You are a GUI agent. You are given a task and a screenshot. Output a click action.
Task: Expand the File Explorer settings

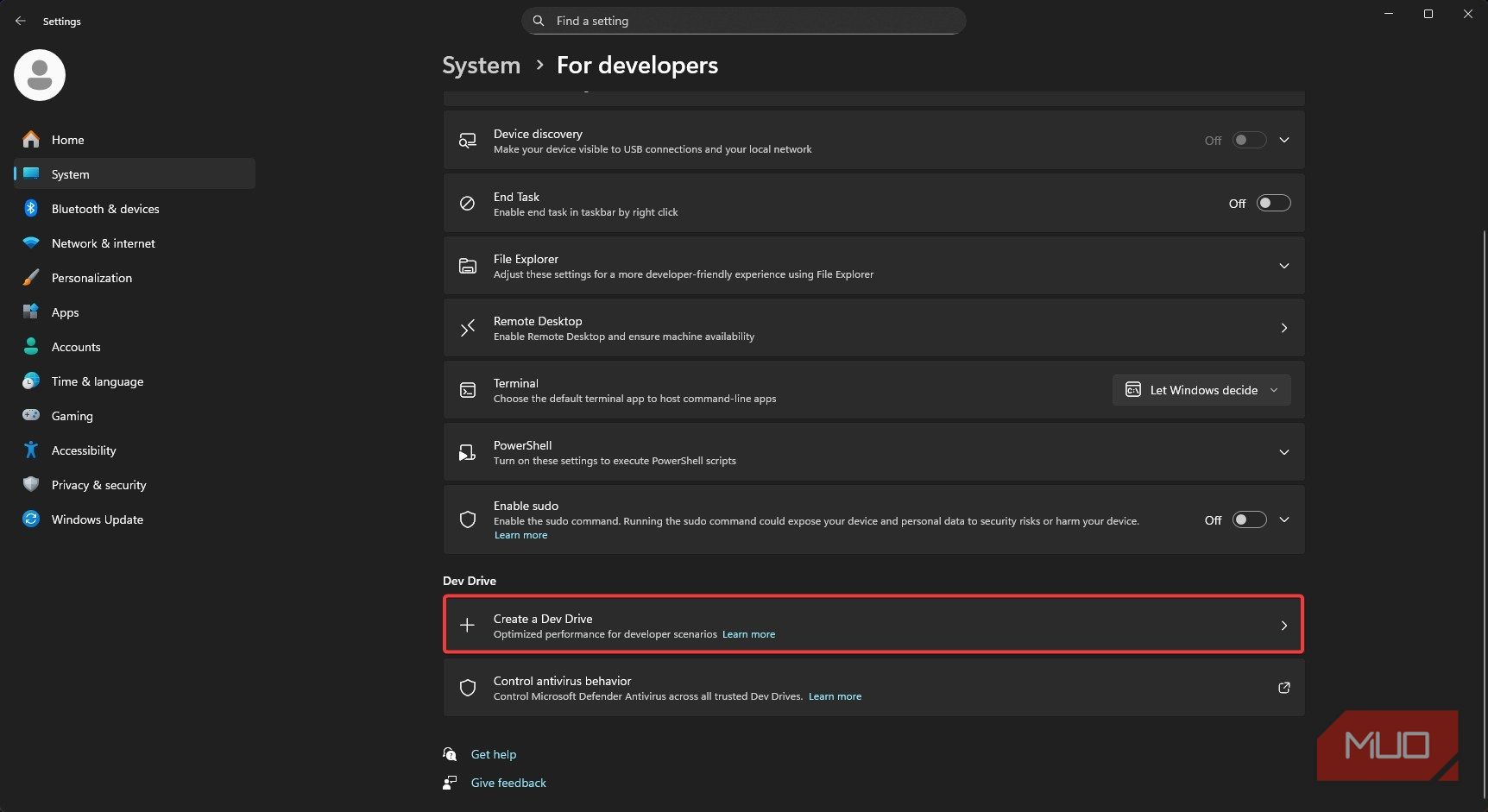(1284, 266)
